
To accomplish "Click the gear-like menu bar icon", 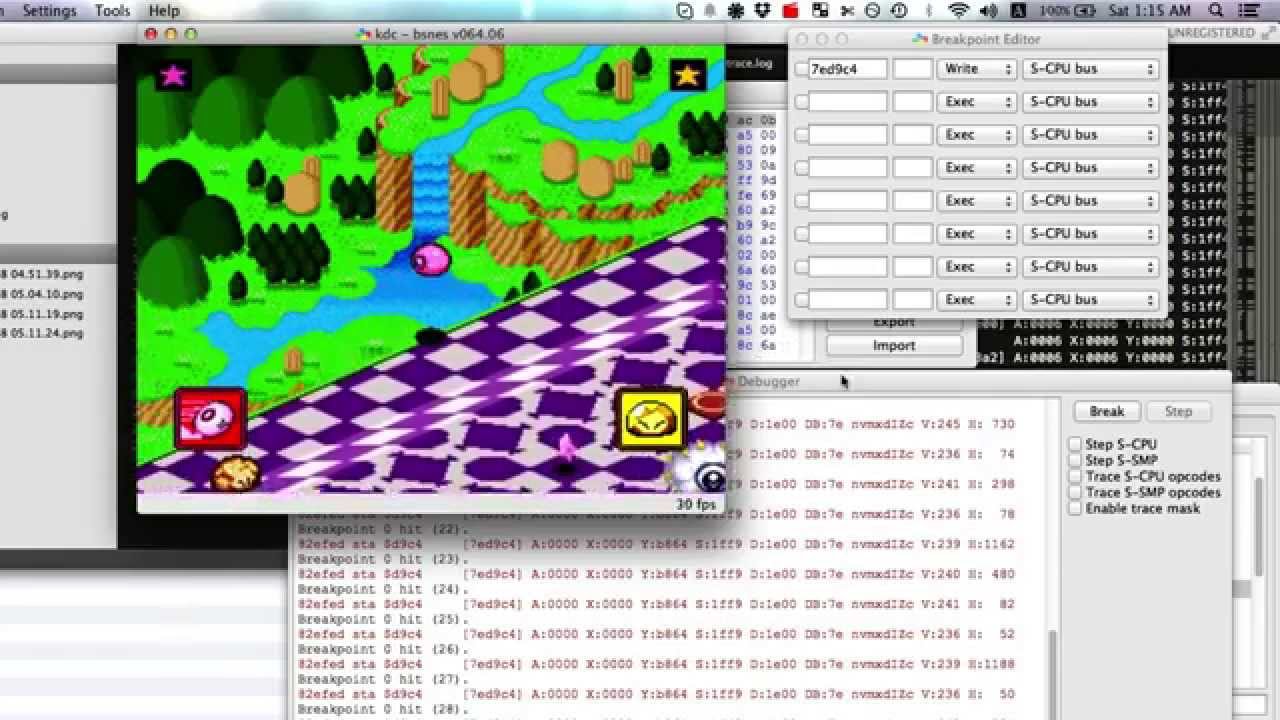I will [x=737, y=11].
